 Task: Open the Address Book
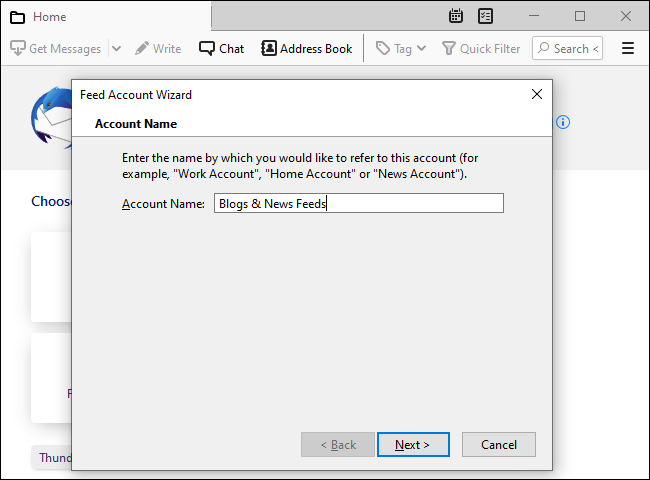click(306, 48)
